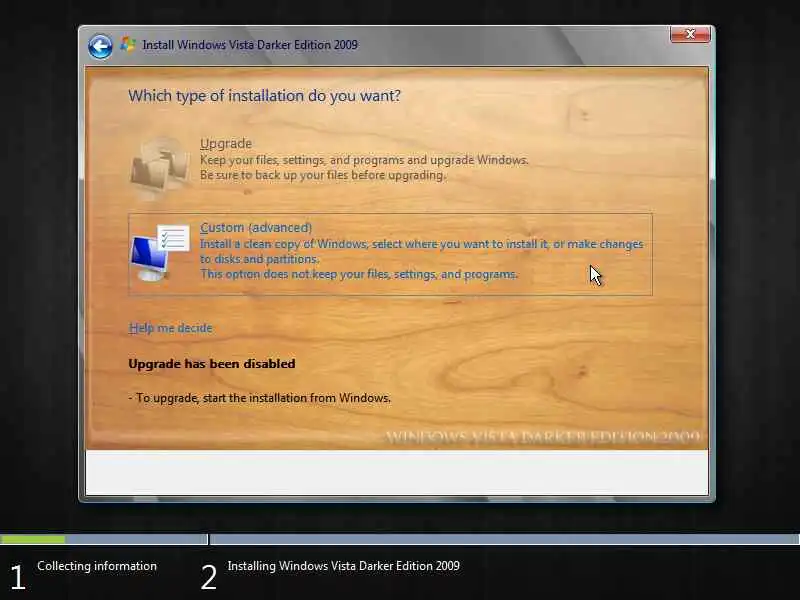800x600 pixels.
Task: Click 'To upgrade, start the installation from Windows' text
Action: click(260, 398)
